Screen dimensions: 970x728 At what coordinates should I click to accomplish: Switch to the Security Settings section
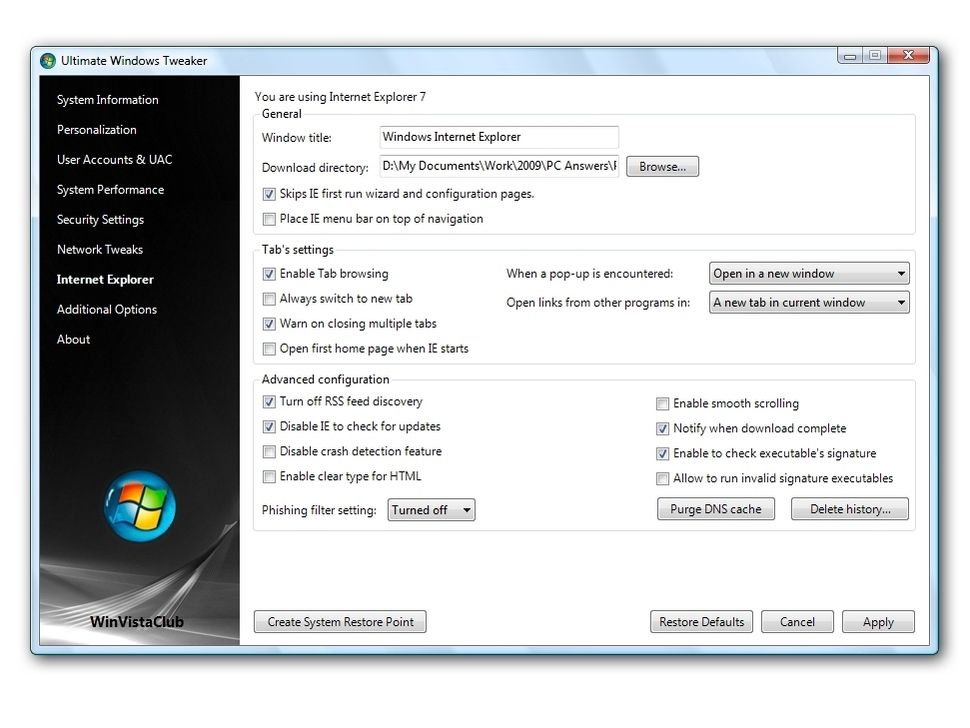click(100, 219)
